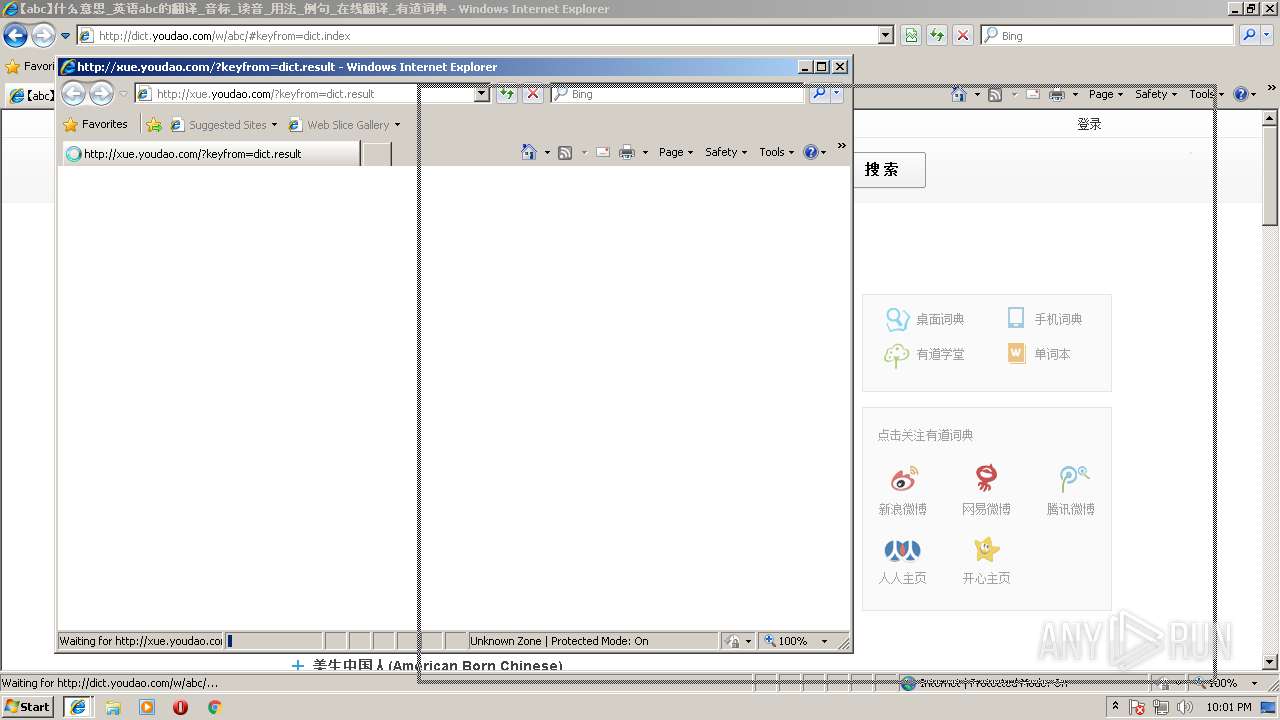Stop loading the dict.youdao page
1280x720 pixels.
[x=963, y=36]
